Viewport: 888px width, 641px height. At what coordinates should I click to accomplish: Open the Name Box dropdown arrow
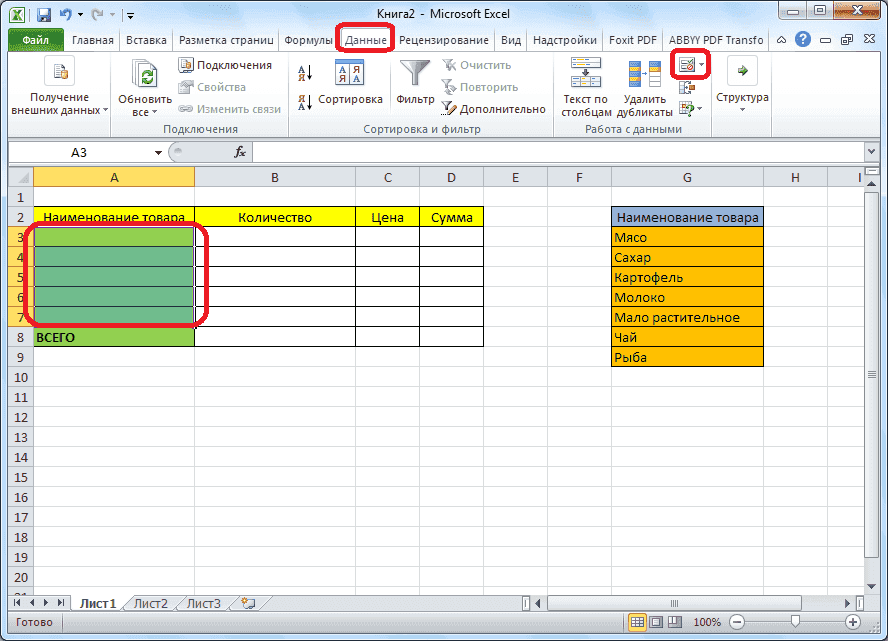(156, 152)
